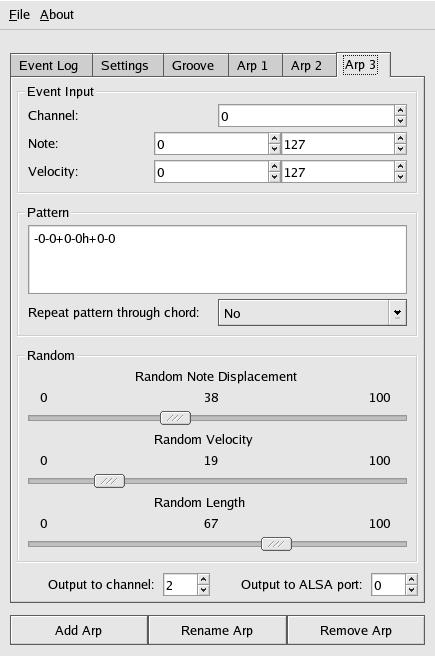Increase the Channel spinbox value
The height and width of the screenshot is (656, 435).
[x=400, y=110]
